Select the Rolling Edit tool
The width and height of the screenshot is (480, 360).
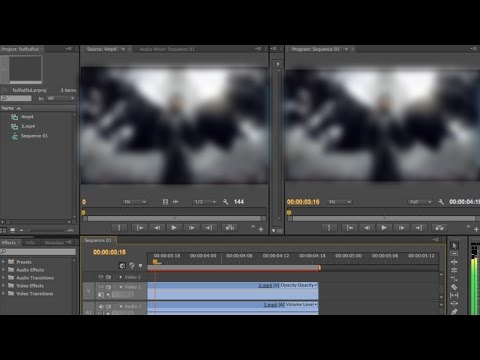[454, 270]
